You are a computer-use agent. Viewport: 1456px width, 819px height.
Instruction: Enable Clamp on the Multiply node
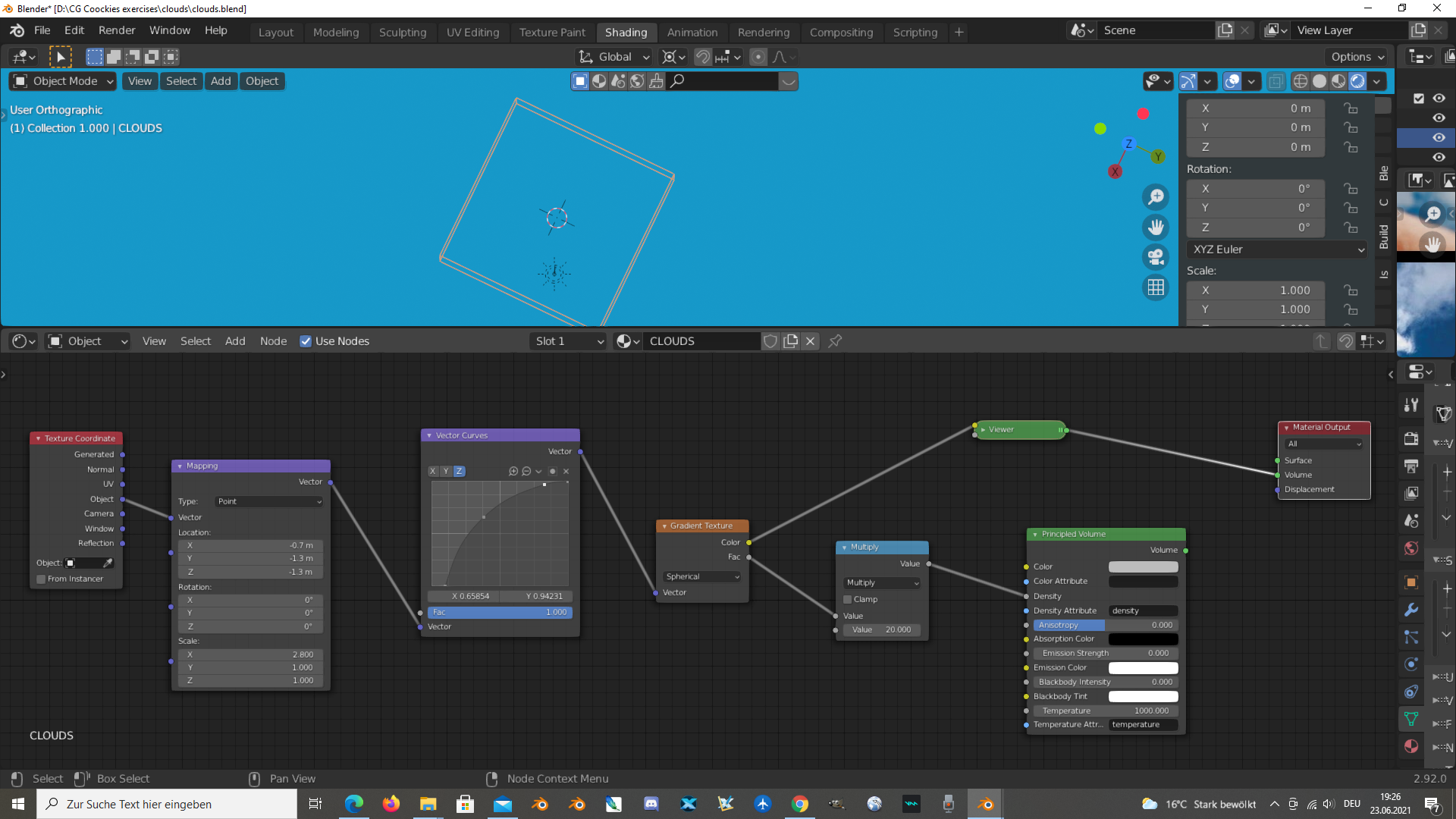(x=848, y=599)
